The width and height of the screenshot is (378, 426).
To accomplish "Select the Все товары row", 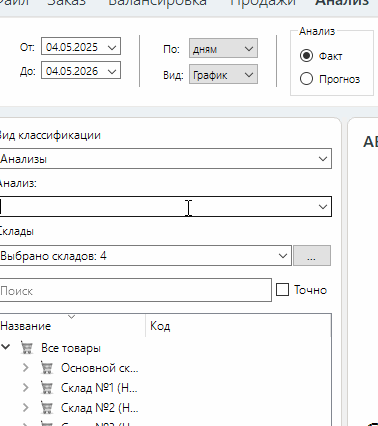I will (x=165, y=348).
